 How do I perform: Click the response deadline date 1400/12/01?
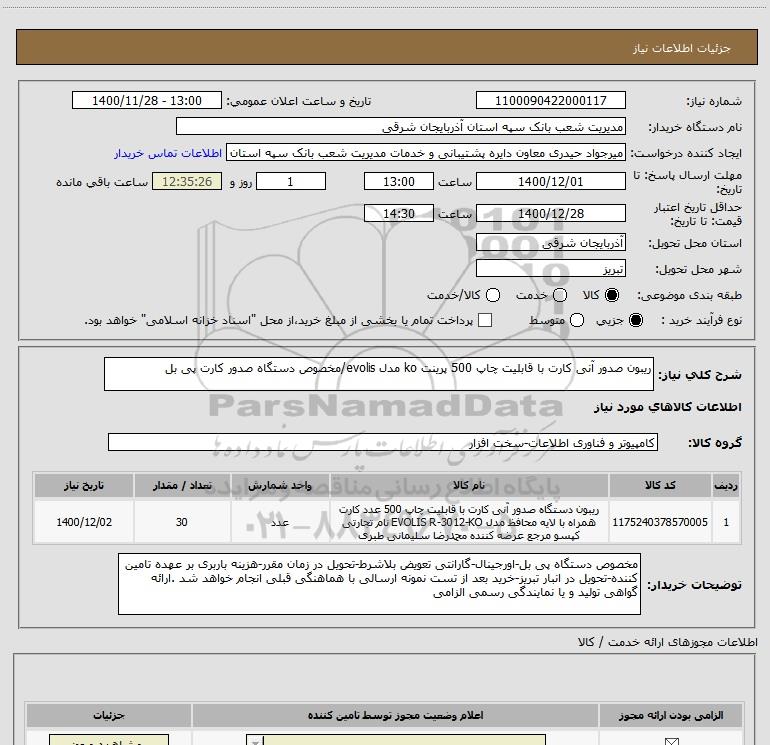(x=550, y=181)
